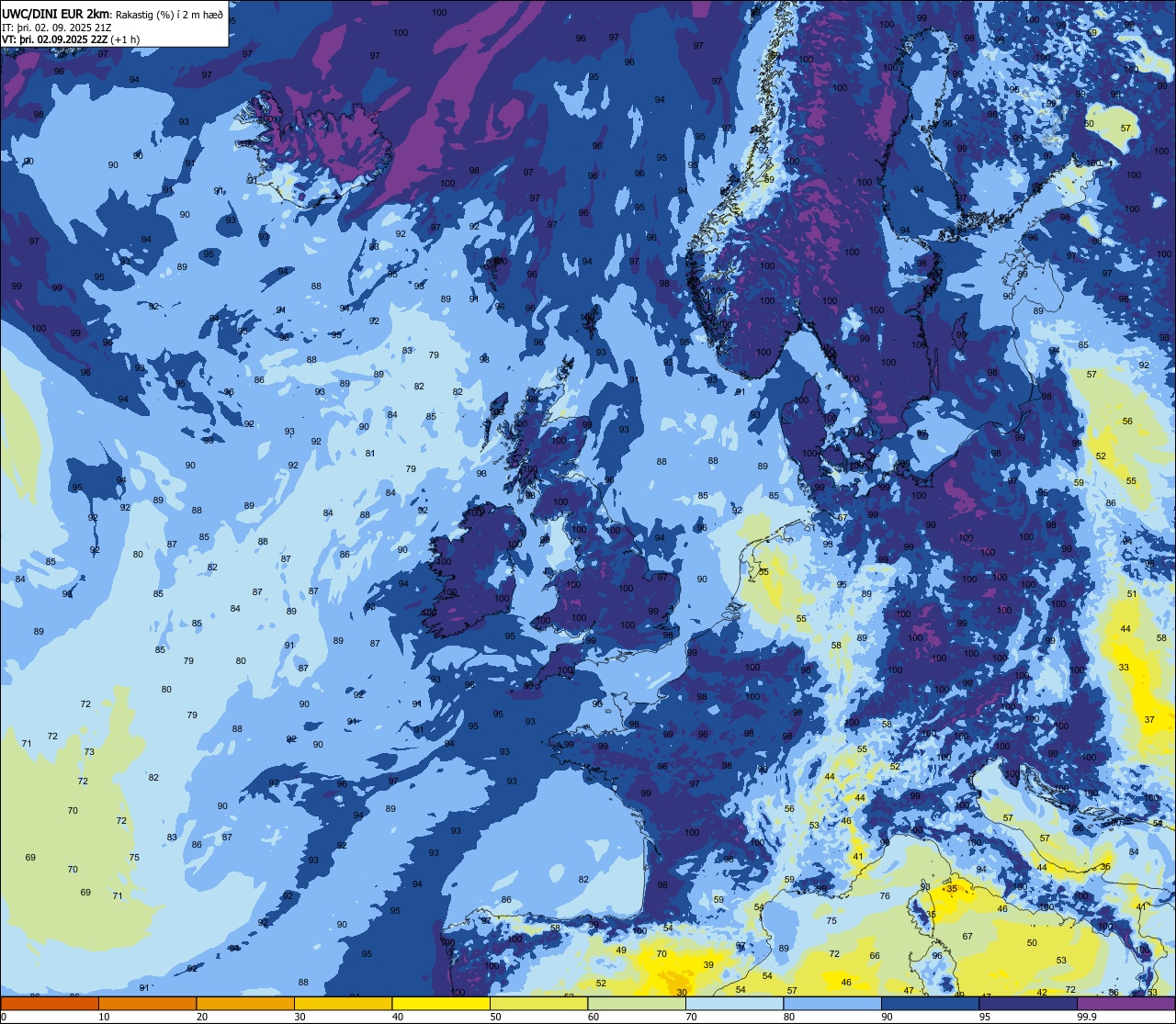
Task: Click the '95' legend scale label
Action: click(985, 1017)
